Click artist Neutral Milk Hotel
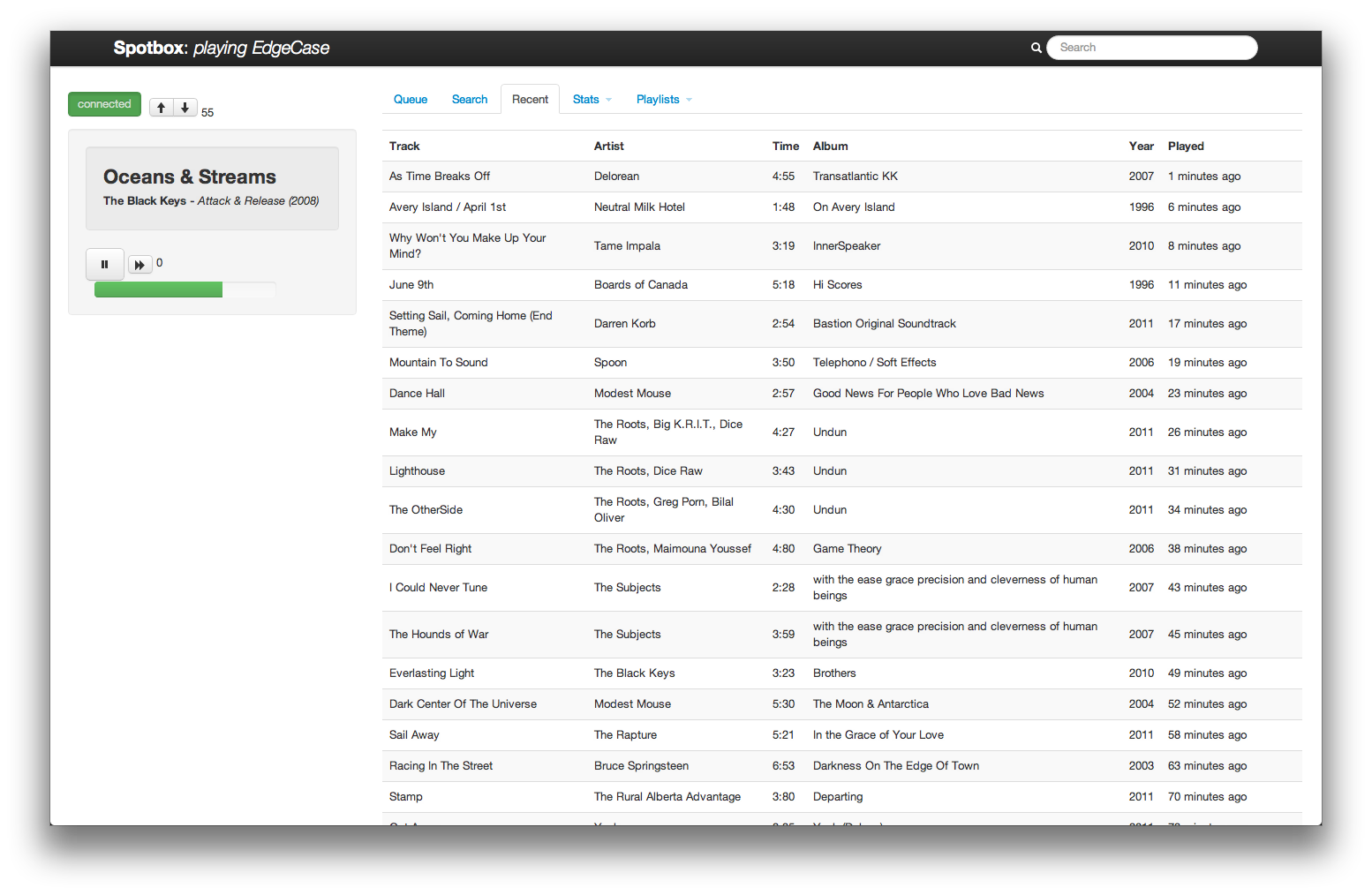Image resolution: width=1372 pixels, height=895 pixels. pyautogui.click(x=639, y=207)
